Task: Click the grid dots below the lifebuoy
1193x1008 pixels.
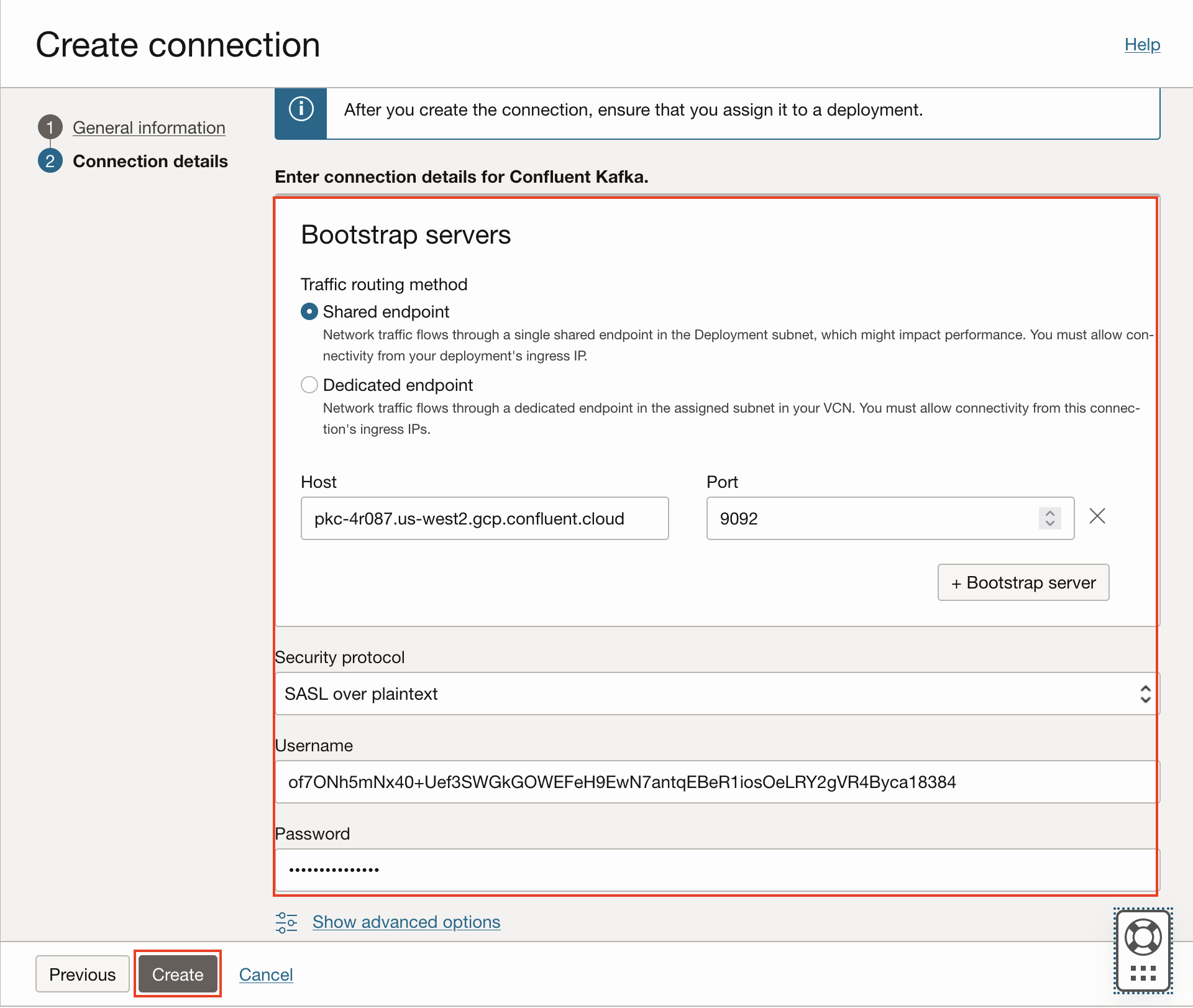Action: [x=1143, y=973]
